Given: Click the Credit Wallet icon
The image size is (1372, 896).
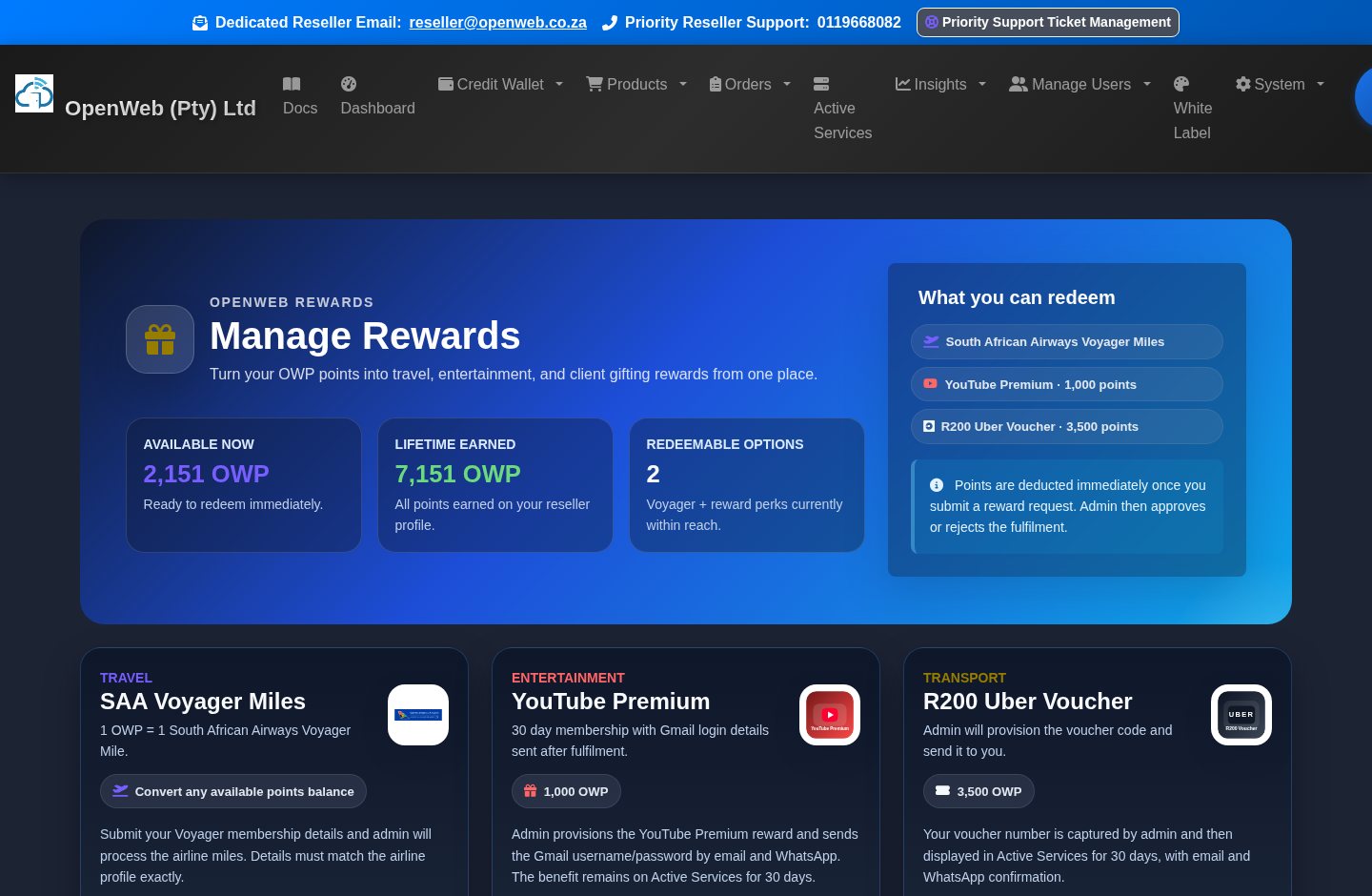Looking at the screenshot, I should pos(445,84).
